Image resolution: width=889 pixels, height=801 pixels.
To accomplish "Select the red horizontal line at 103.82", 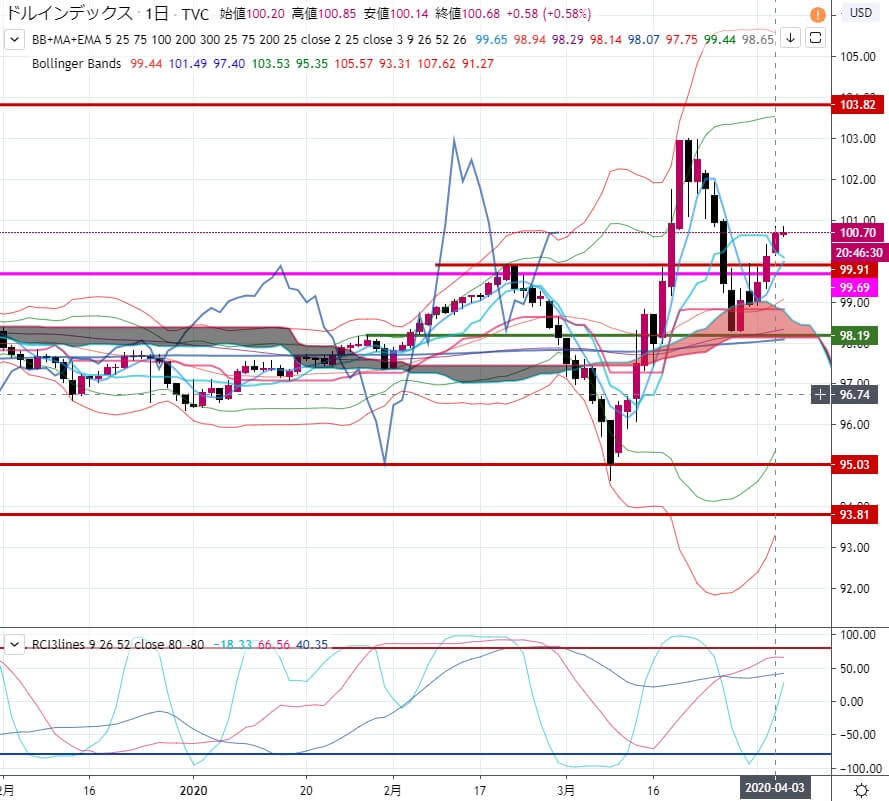I will tap(416, 105).
